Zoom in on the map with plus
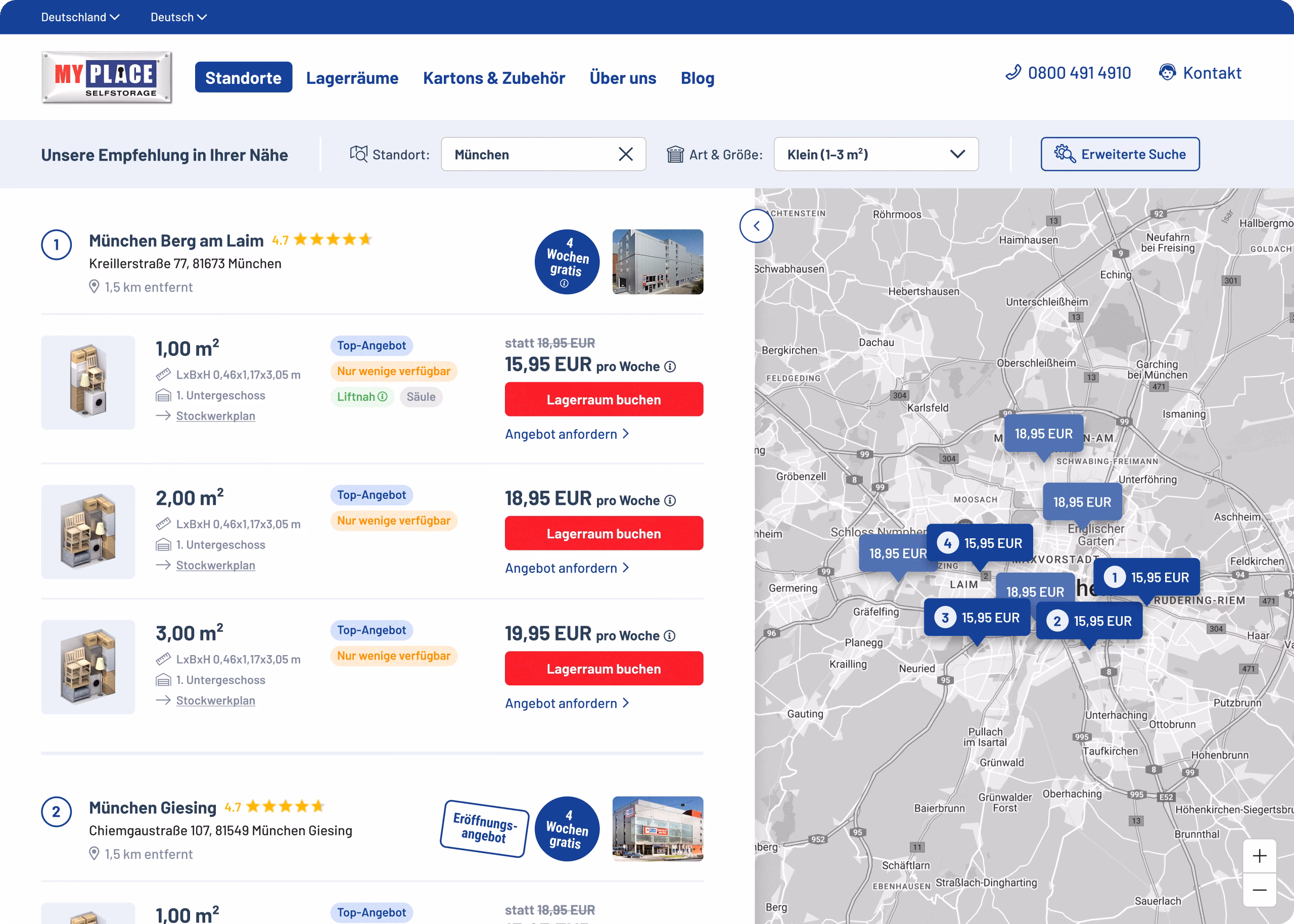This screenshot has height=924, width=1294. coord(1259,856)
